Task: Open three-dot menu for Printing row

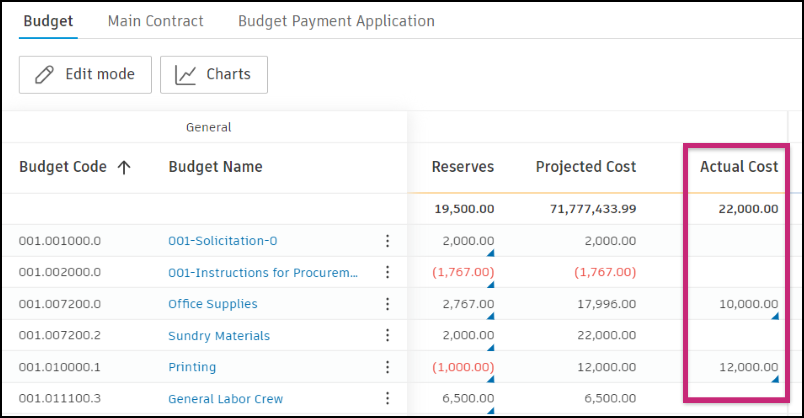Action: pyautogui.click(x=387, y=368)
